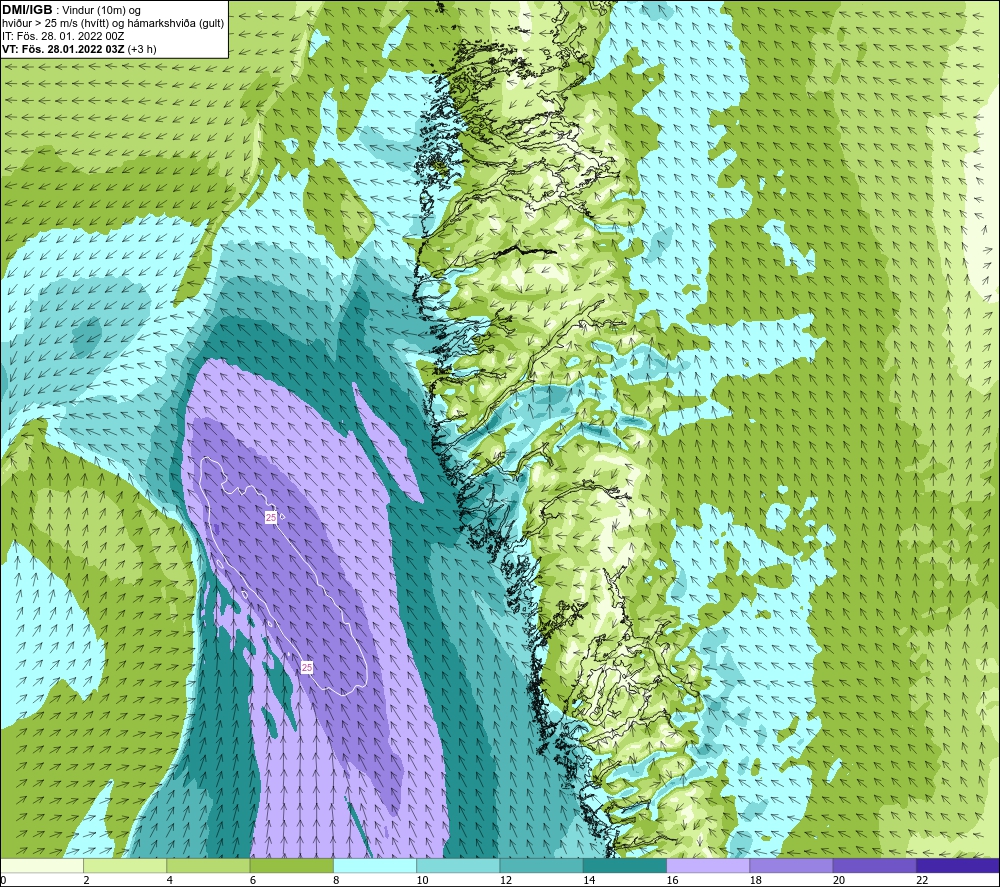The height and width of the screenshot is (887, 1000).
Task: Click the '8' scale label
Action: 336,880
